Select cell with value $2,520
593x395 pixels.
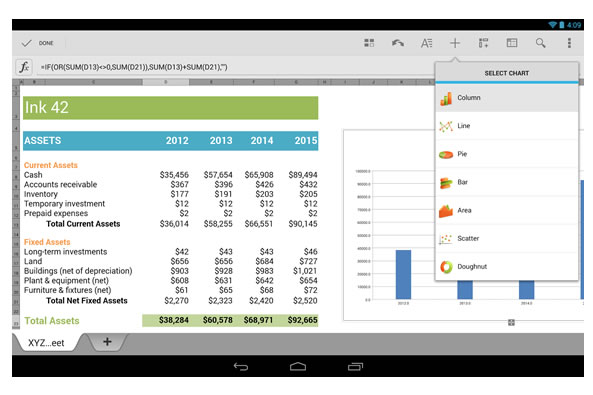tap(305, 301)
